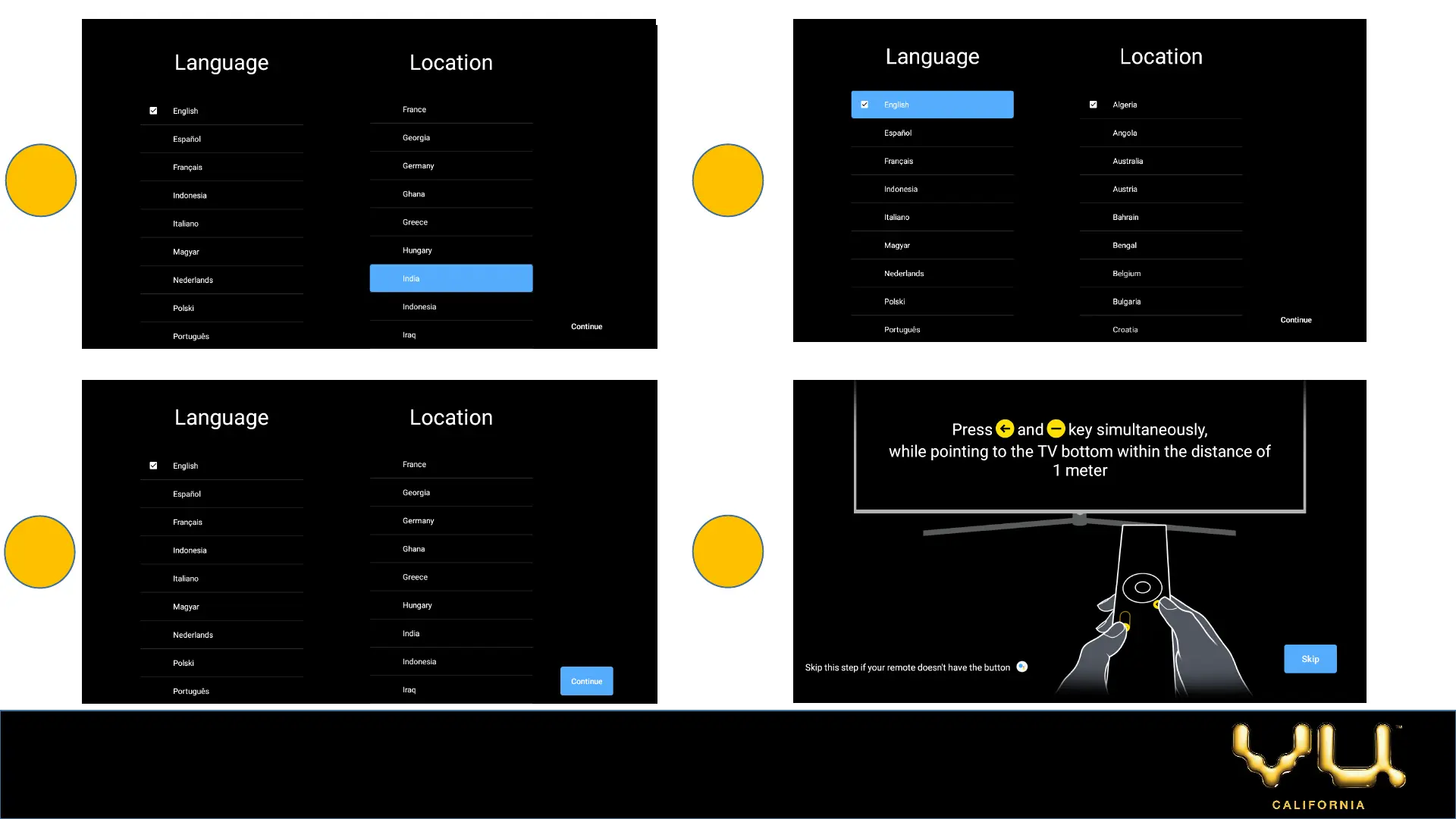Screen dimensions: 1456x819
Task: Click the yellow back-arrow key icon
Action: [1005, 429]
